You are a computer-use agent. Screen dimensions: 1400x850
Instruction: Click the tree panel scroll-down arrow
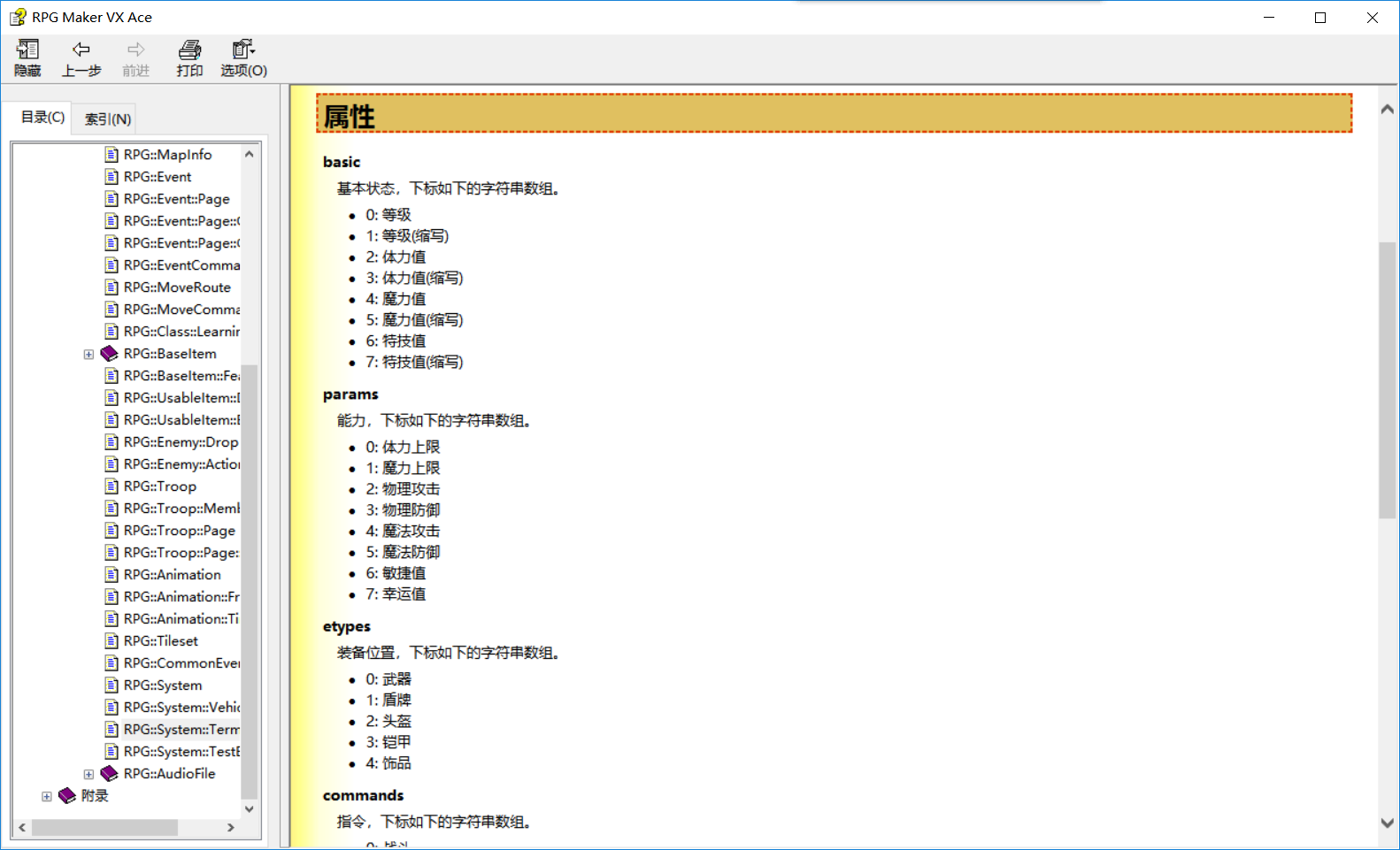[250, 808]
